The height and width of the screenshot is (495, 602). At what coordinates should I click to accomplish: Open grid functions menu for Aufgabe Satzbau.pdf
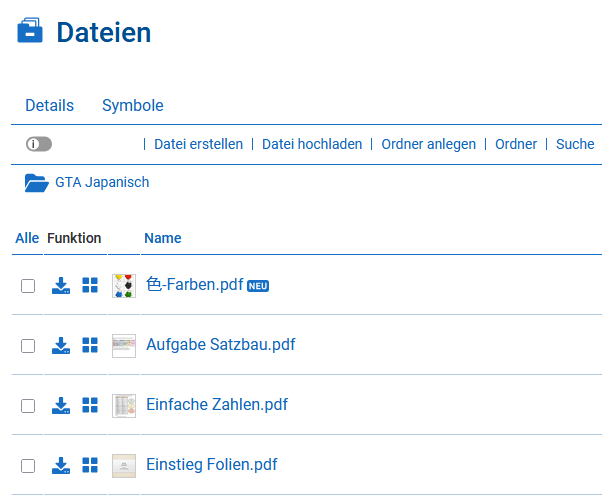pos(90,346)
